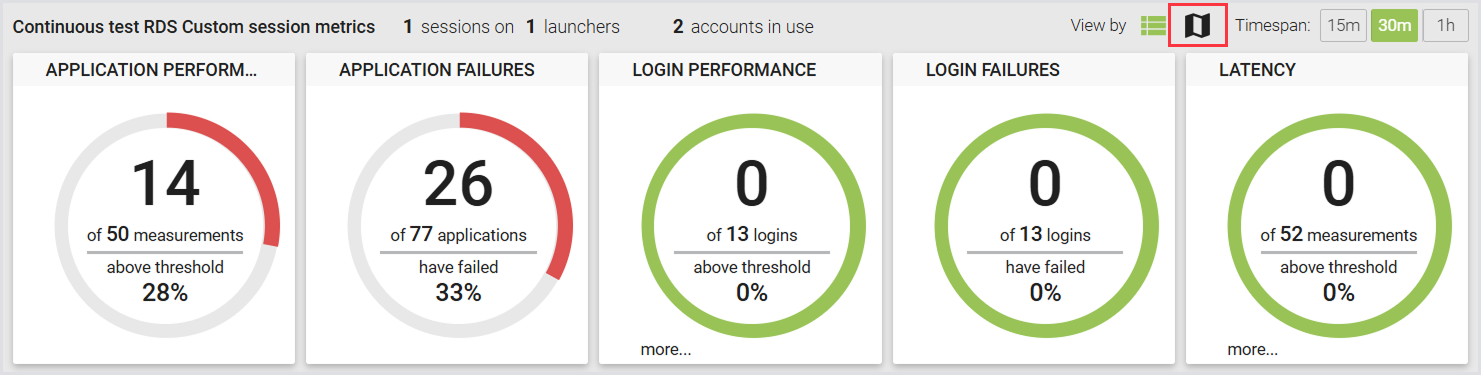Open 'more...' under Latency card
This screenshot has height=375, width=1481.
(1252, 349)
